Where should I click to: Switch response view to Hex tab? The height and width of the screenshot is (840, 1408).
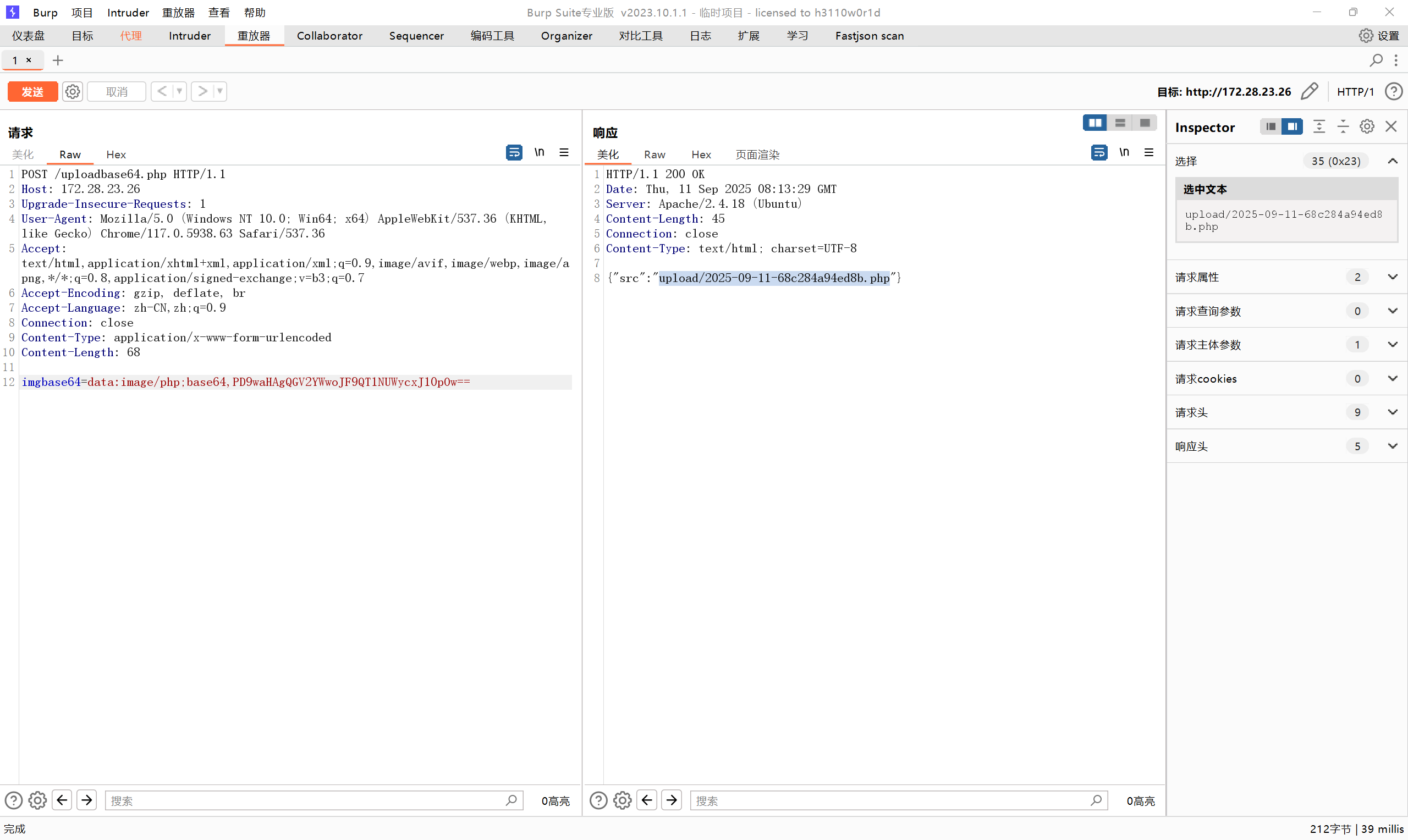tap(700, 154)
